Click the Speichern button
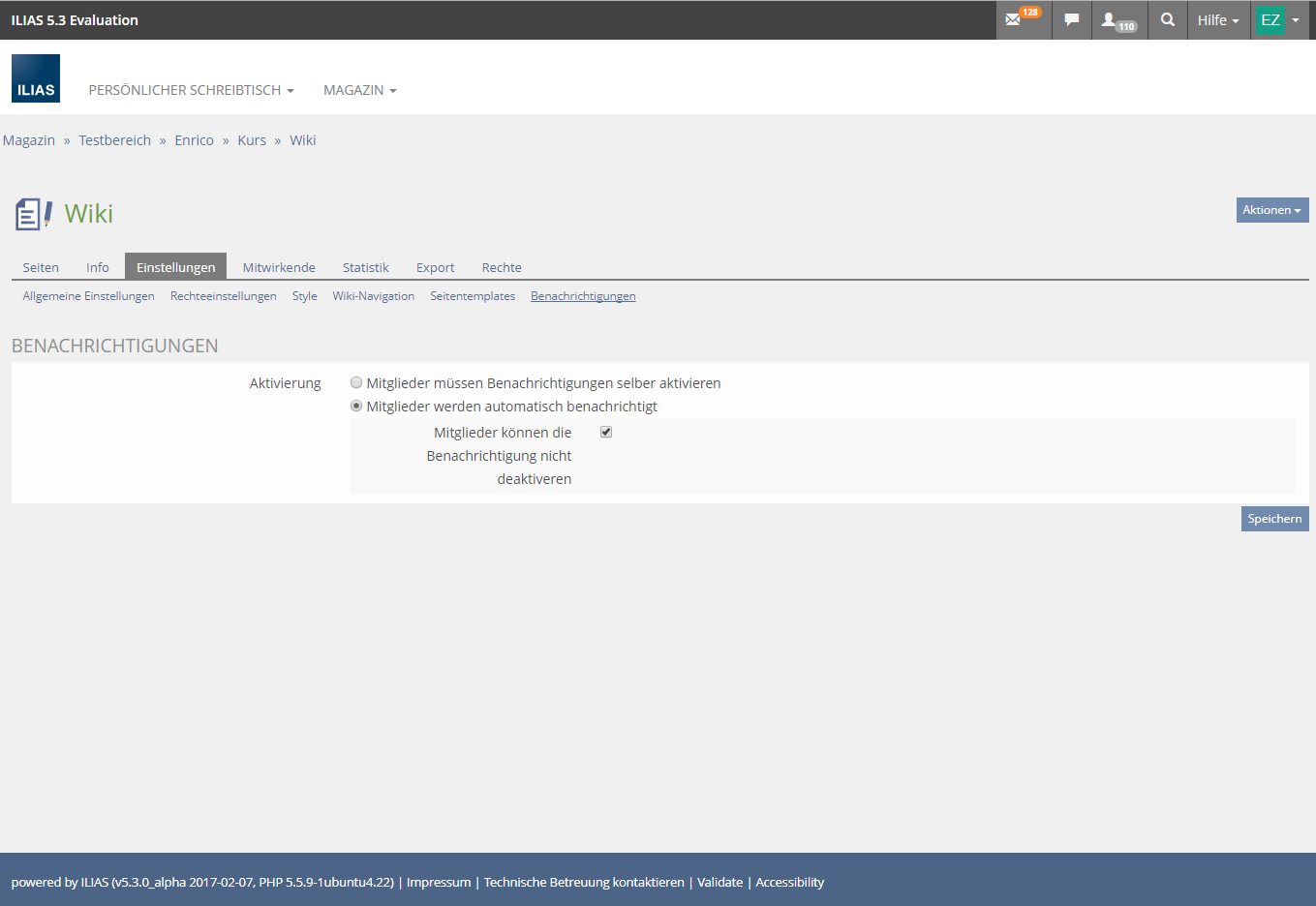Screen dimensions: 1316x906 tap(1274, 519)
